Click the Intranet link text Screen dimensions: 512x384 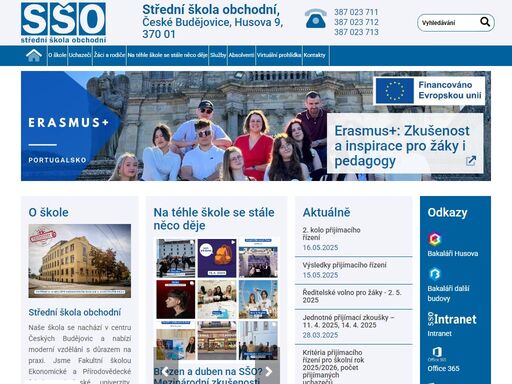[x=440, y=334]
